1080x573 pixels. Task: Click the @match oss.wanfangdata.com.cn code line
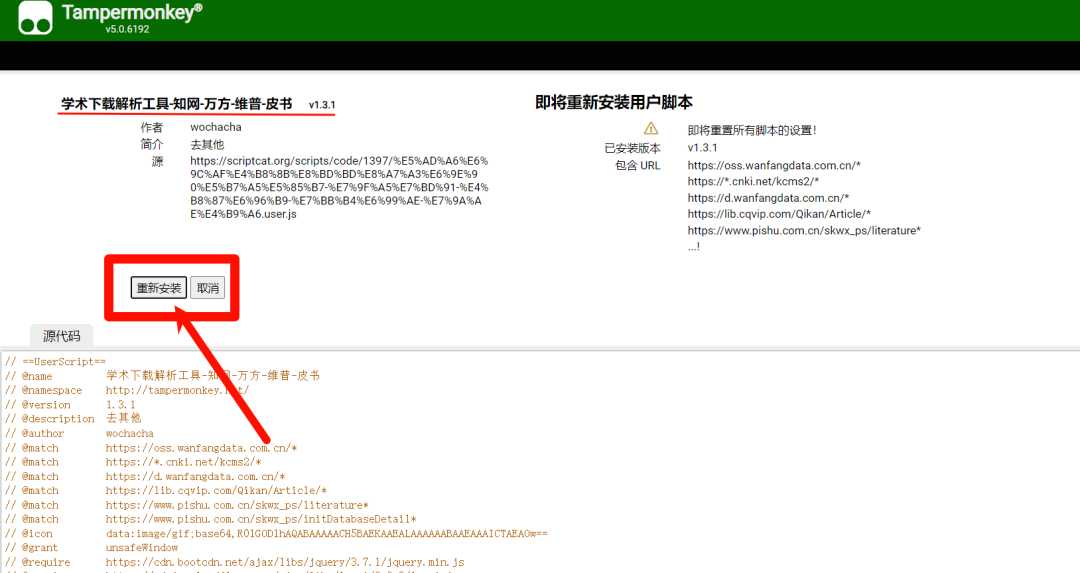point(151,448)
